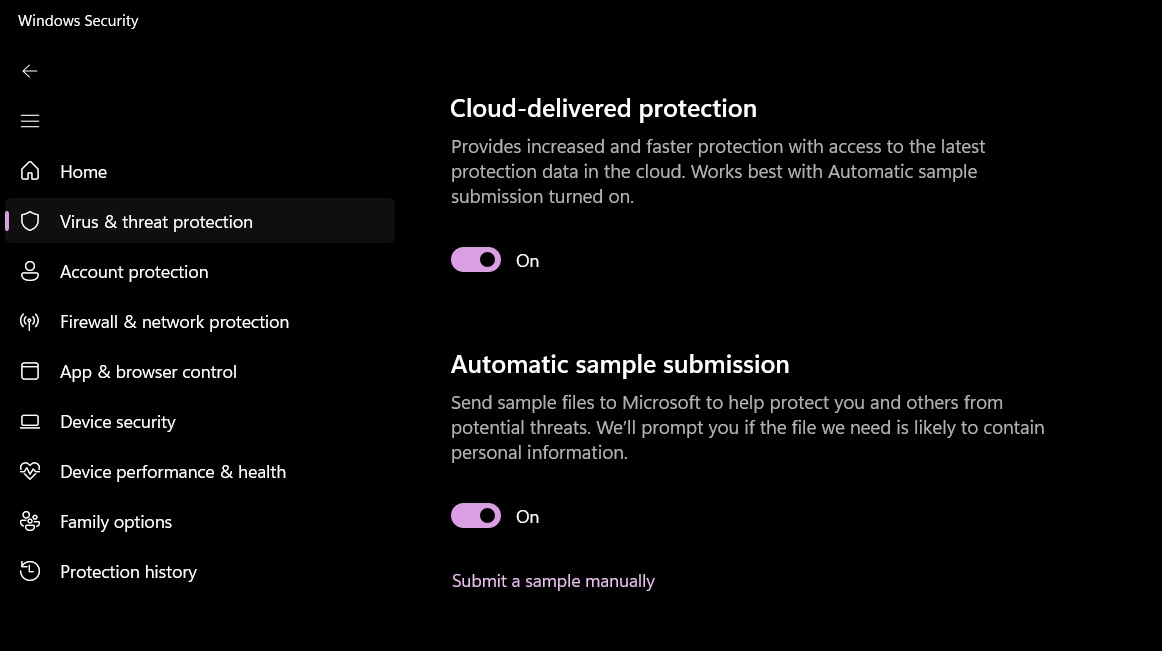1162x651 pixels.
Task: Select the Virus & threat protection shield icon
Action: click(x=30, y=221)
